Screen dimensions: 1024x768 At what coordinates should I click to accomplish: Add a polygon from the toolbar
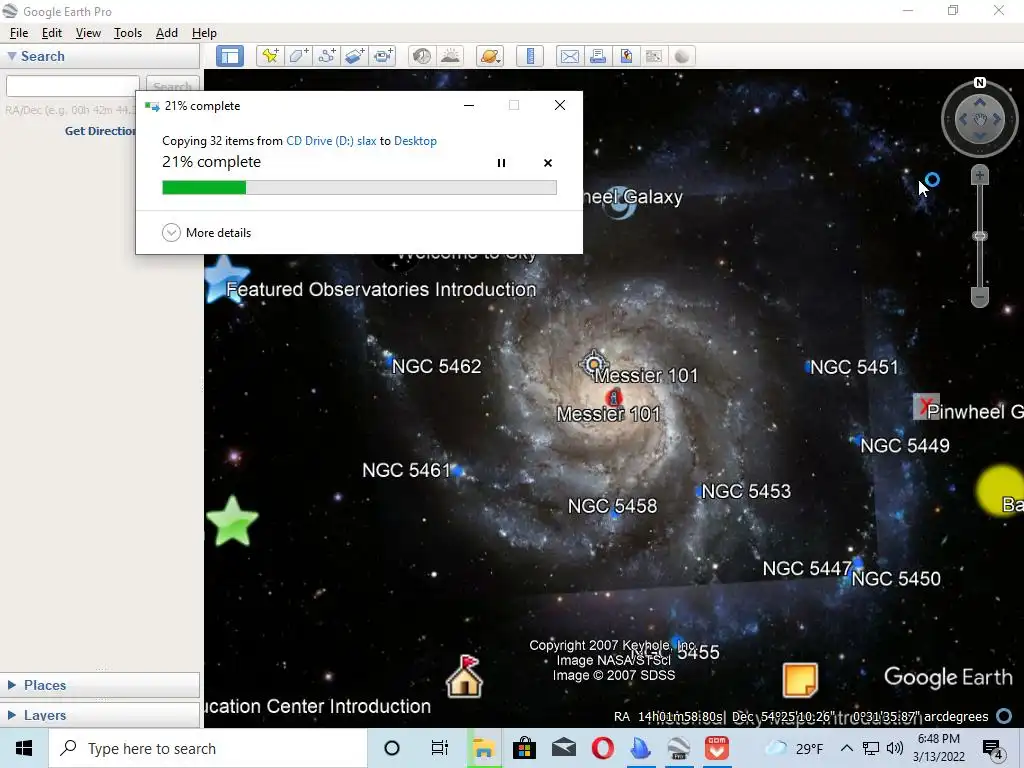coord(298,56)
